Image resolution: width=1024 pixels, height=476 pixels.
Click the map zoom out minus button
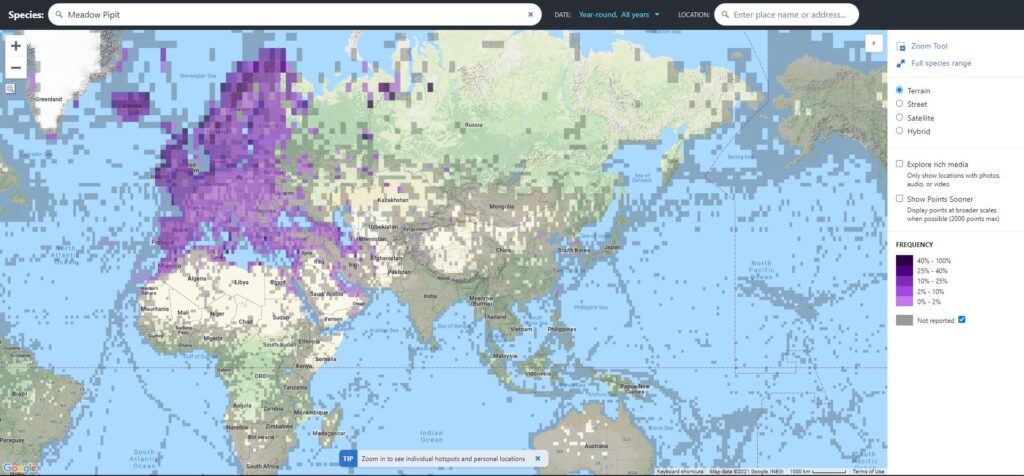16,68
